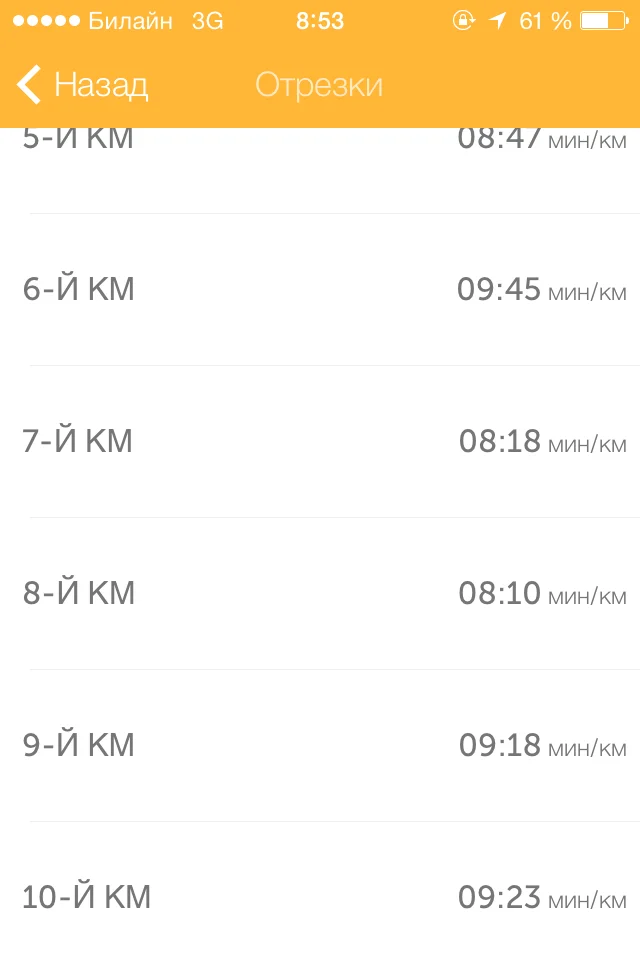
Task: Tap the Отрезки screen title
Action: click(x=319, y=84)
